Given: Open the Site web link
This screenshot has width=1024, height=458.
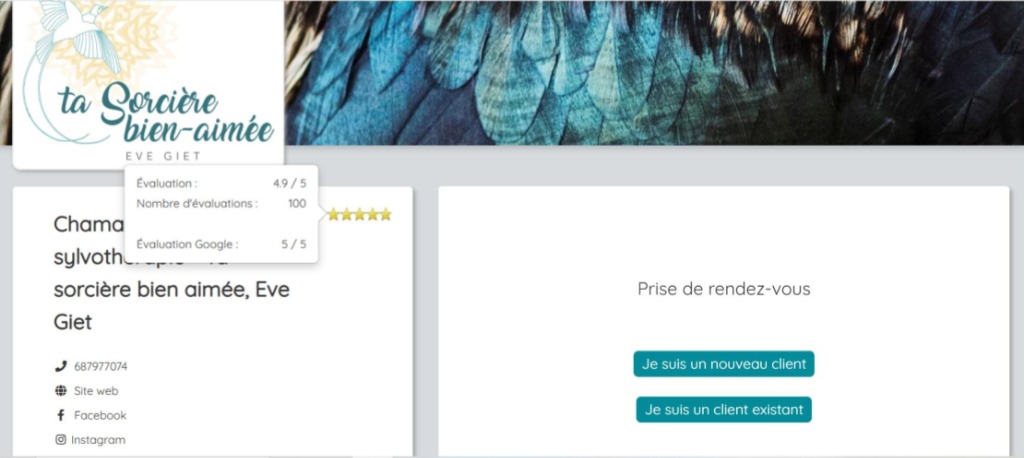Looking at the screenshot, I should (96, 391).
